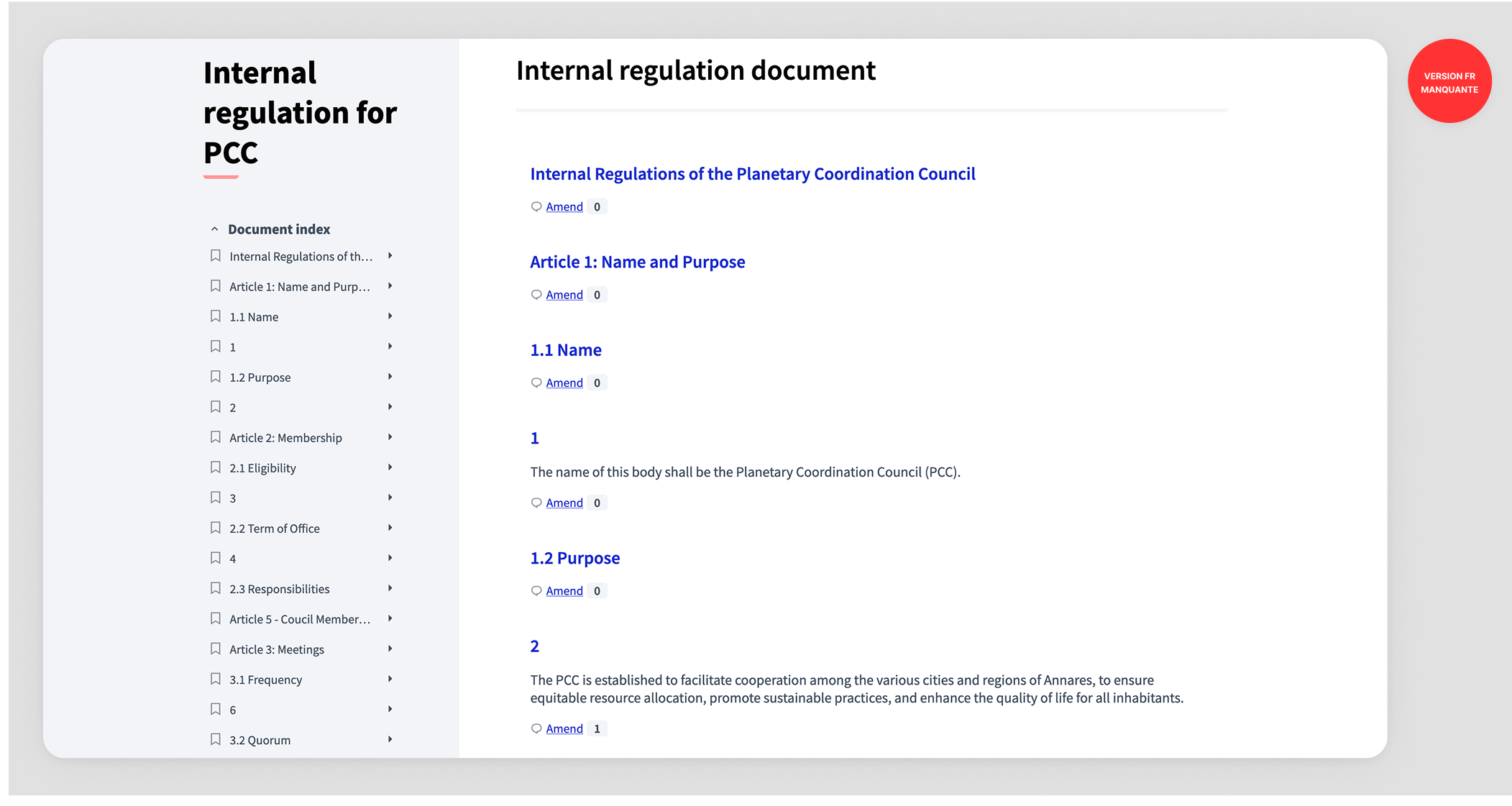Screen dimensions: 1512x806
Task: Click bookmark icon beside index entry 6
Action: (215, 709)
